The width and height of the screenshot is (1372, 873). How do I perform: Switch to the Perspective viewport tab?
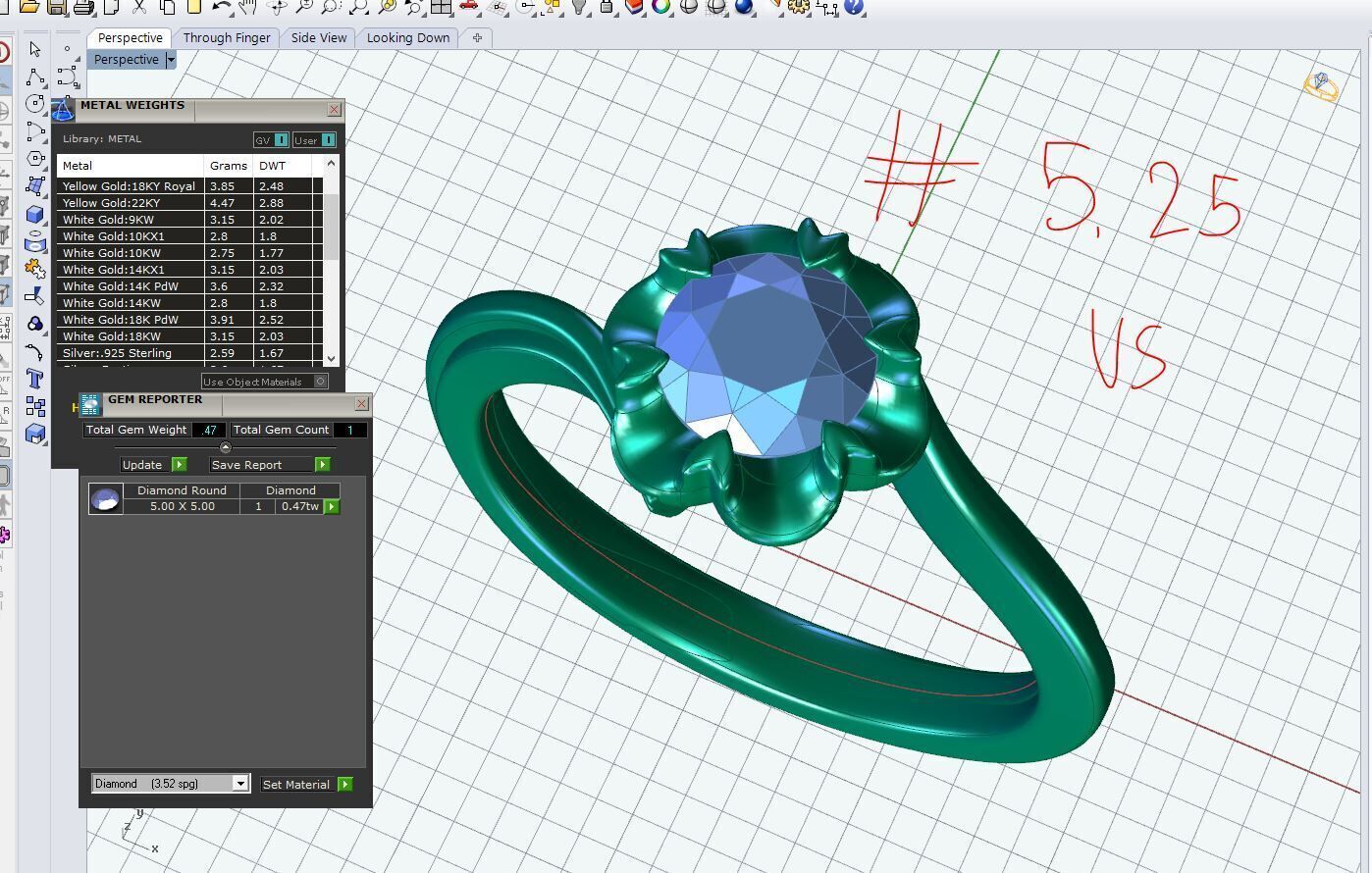click(130, 37)
